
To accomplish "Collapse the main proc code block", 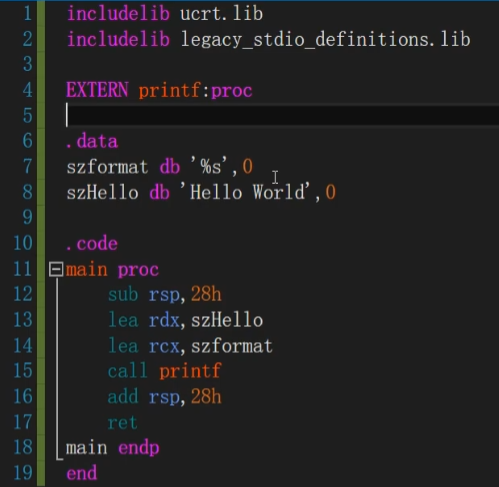I will [56, 269].
